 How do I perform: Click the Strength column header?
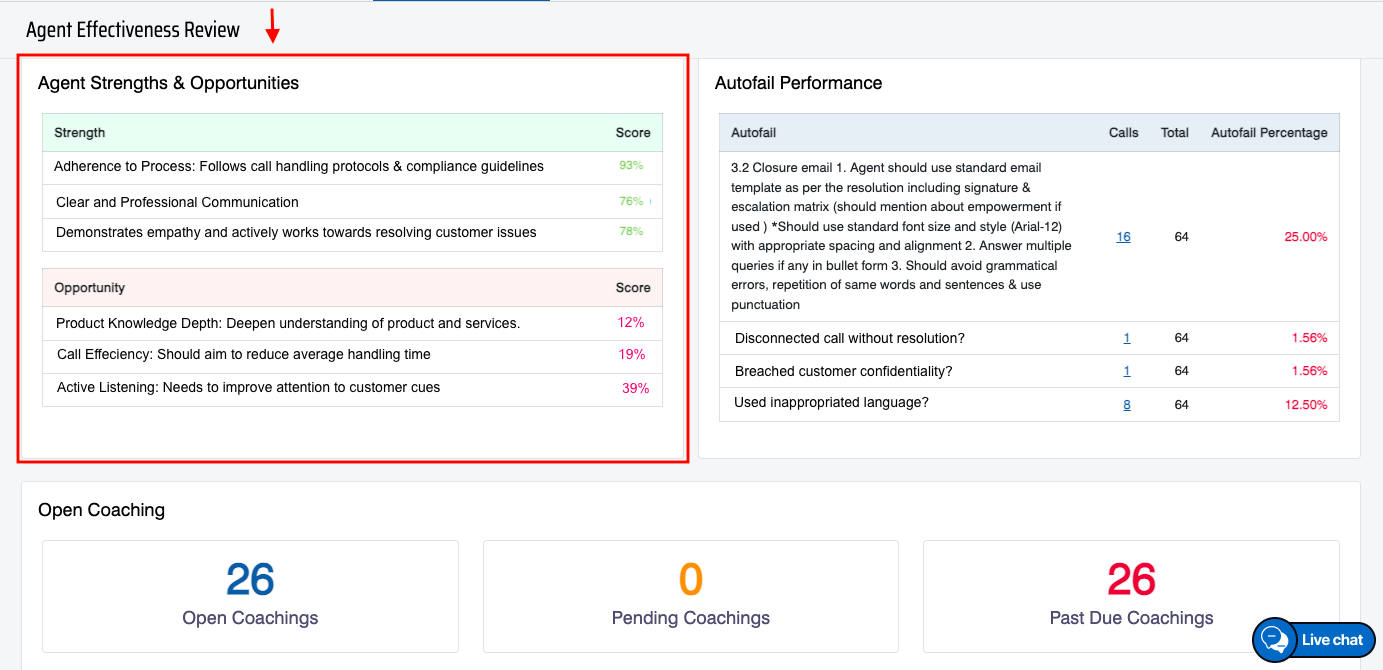[80, 133]
